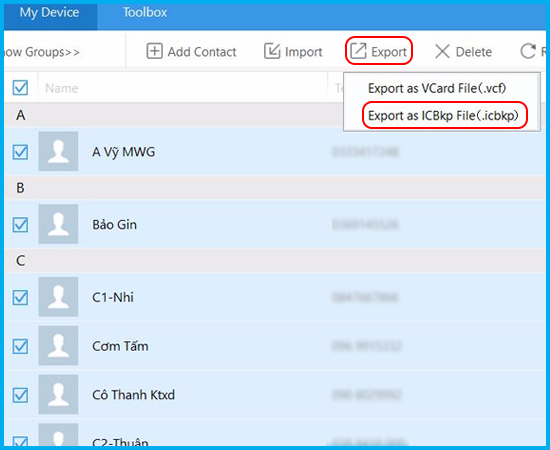550x450 pixels.
Task: Select the C1-Nhi contact name
Action: coord(113,297)
